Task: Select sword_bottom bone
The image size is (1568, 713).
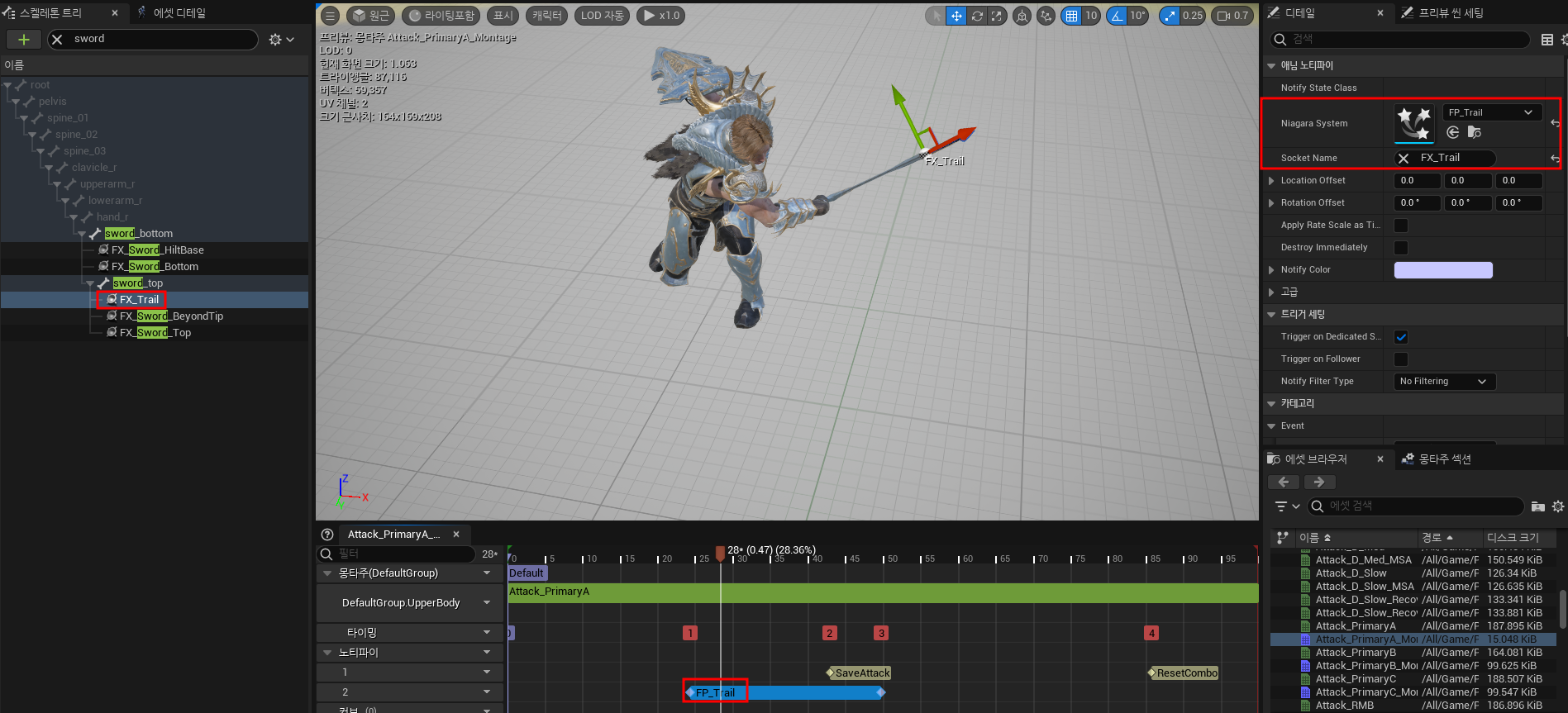Action: pyautogui.click(x=138, y=234)
